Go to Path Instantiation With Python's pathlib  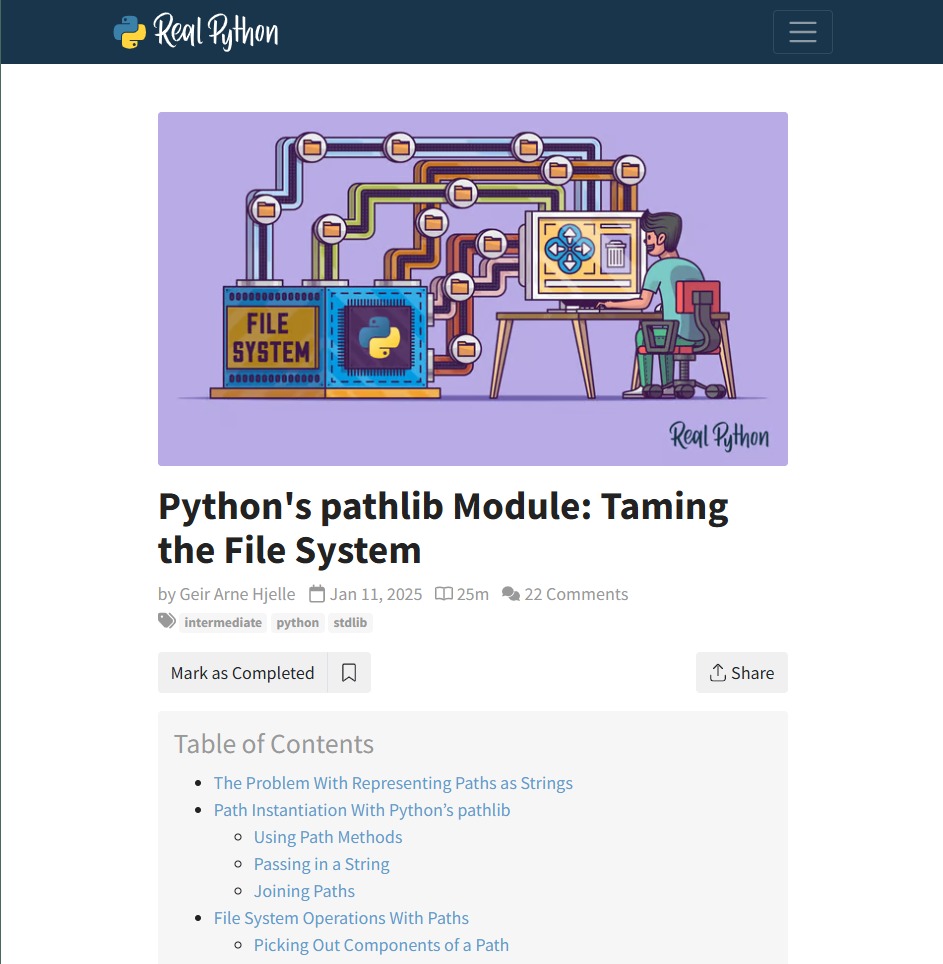(x=362, y=810)
